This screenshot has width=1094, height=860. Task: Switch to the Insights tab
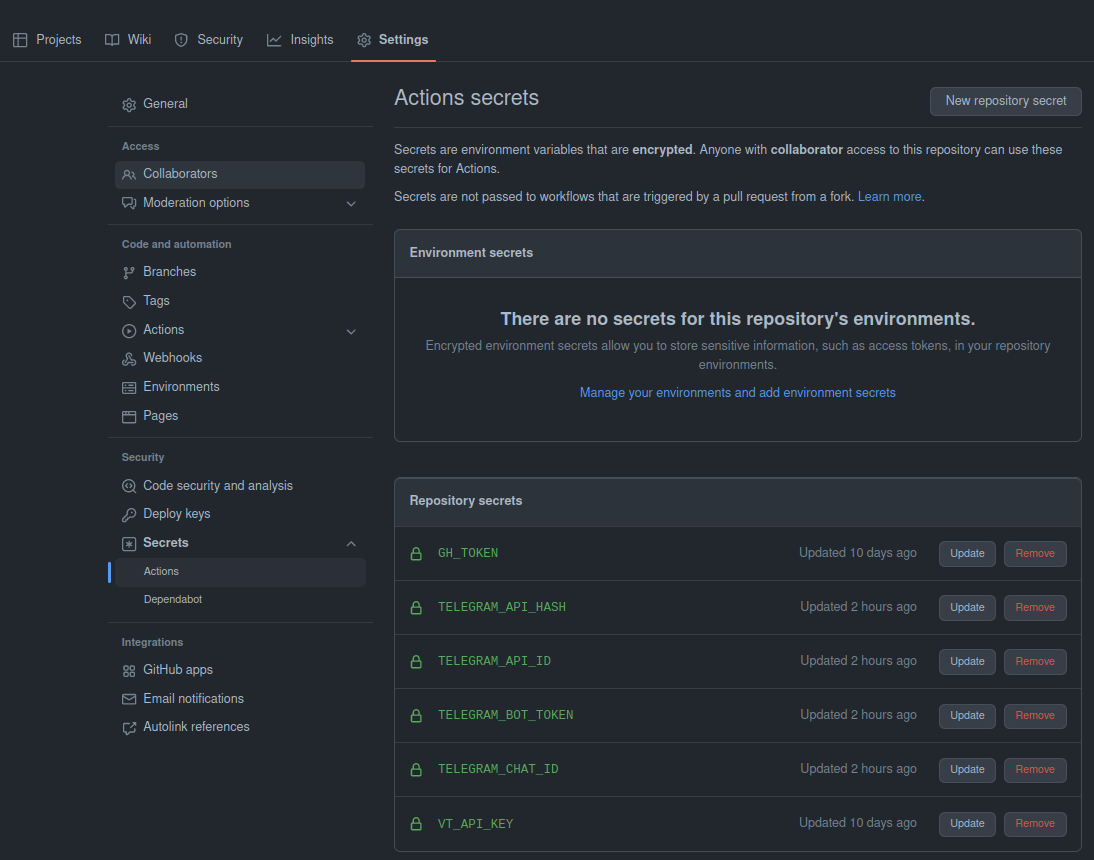click(x=300, y=40)
